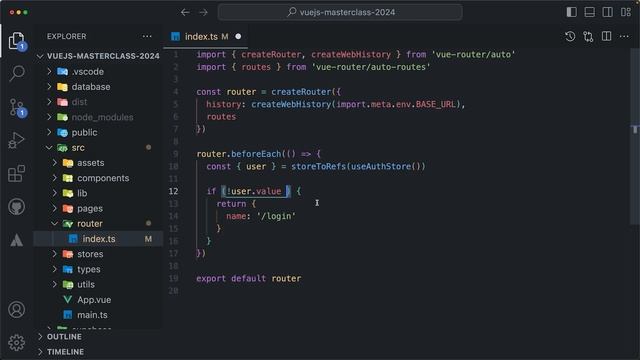Place cursor on 'export default router' line
640x360 pixels.
[249, 278]
